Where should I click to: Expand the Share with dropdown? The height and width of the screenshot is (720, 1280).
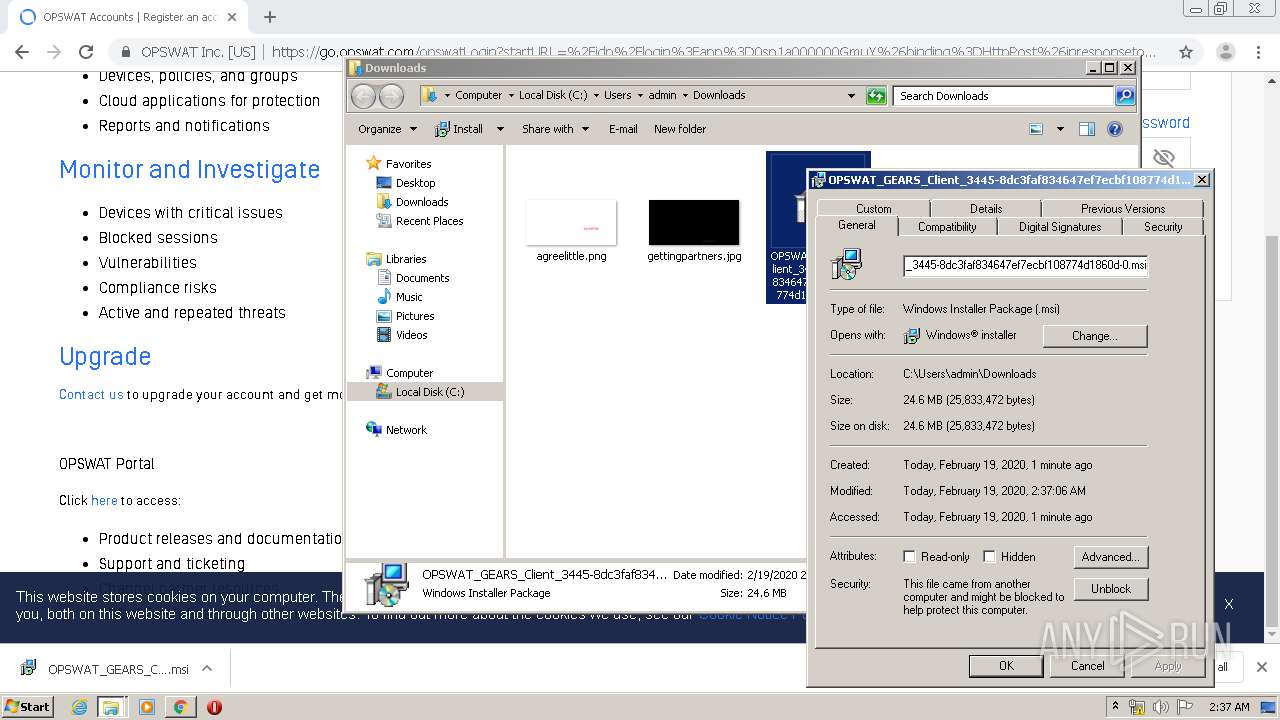coord(555,129)
